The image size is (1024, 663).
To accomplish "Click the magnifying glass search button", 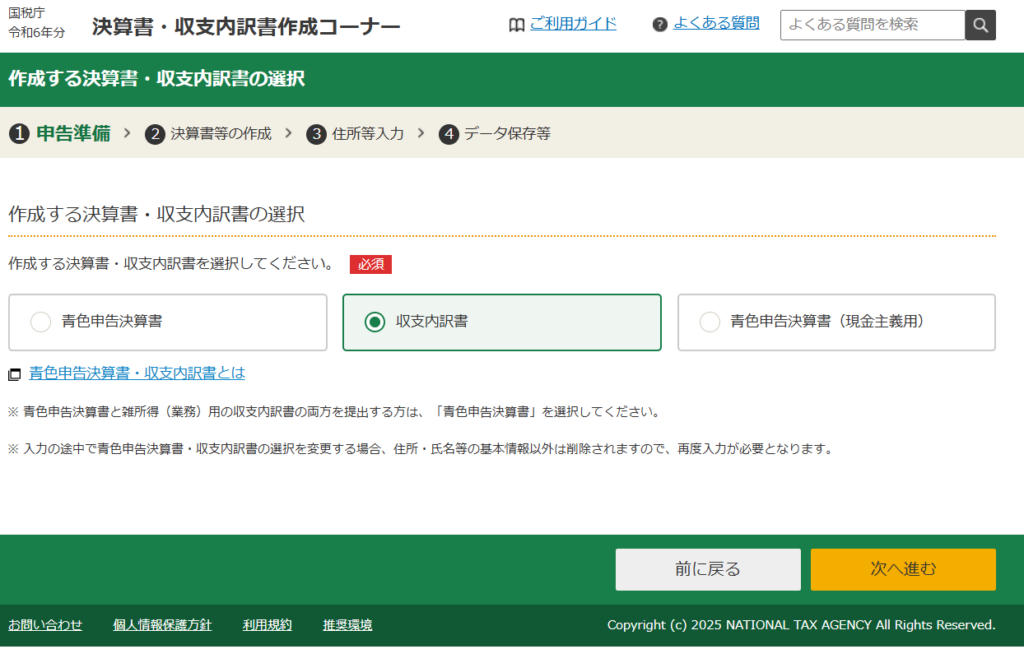I will tap(980, 25).
